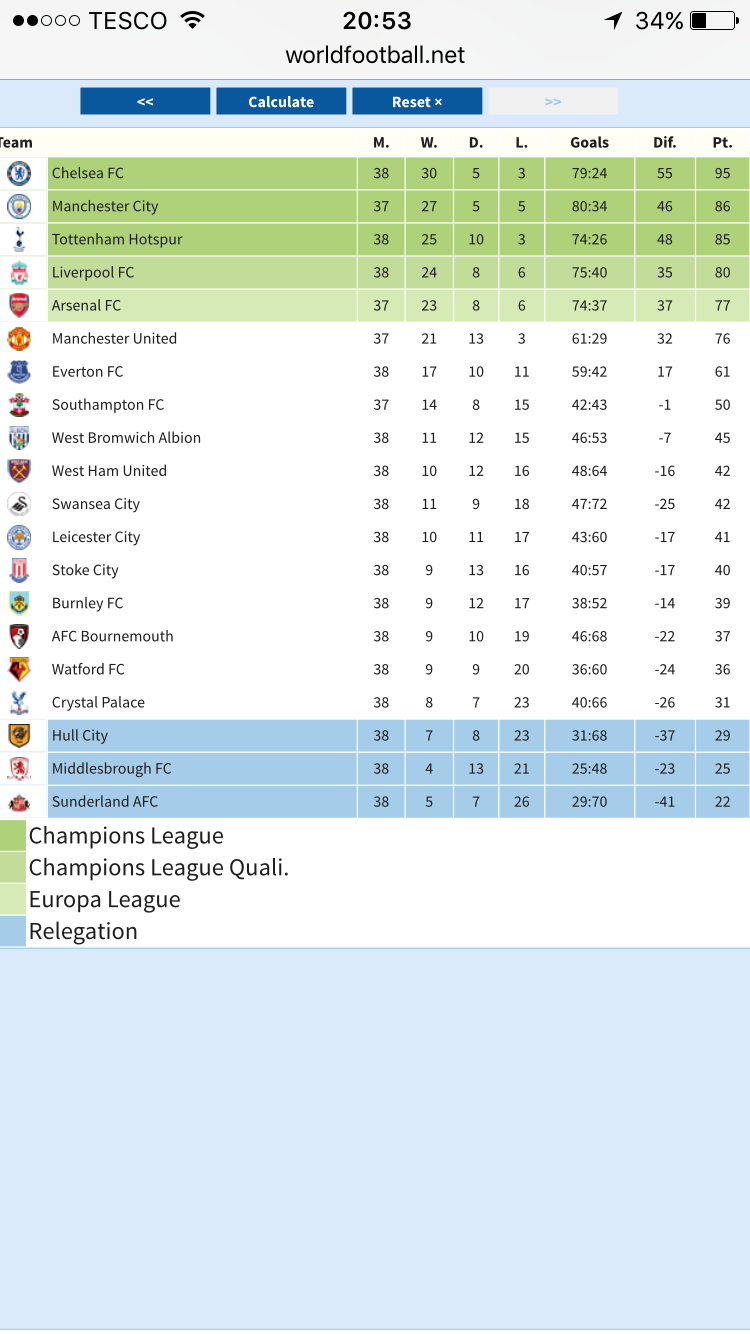Viewport: 750px width, 1334px height.
Task: Click the Champions League legend color swatch
Action: pyautogui.click(x=13, y=835)
